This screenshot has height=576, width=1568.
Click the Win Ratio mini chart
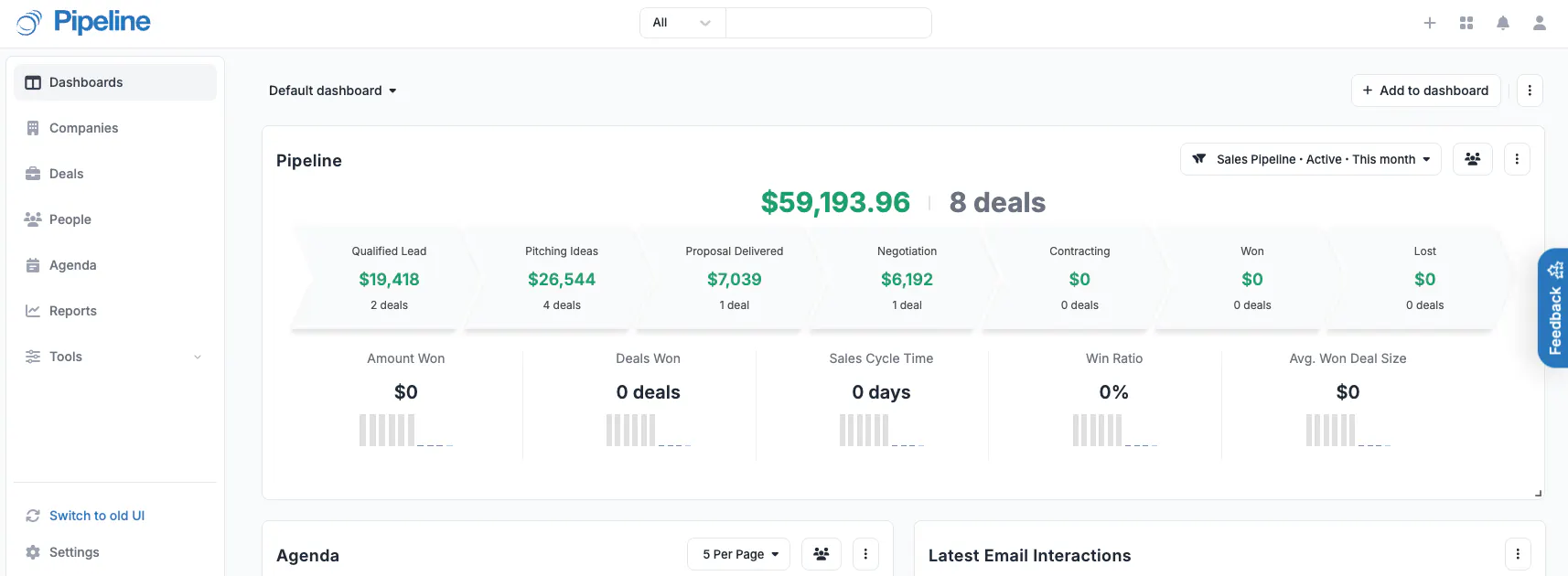(x=1114, y=430)
